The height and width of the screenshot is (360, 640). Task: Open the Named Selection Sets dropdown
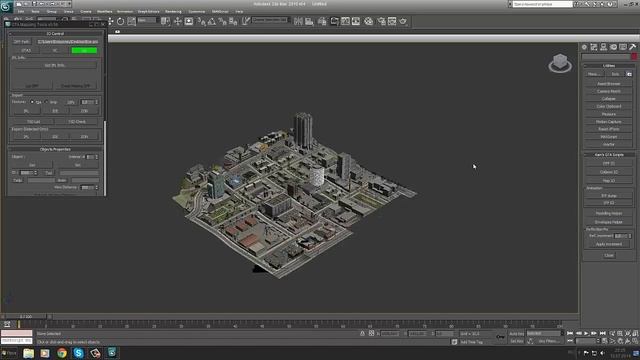pyautogui.click(x=270, y=20)
